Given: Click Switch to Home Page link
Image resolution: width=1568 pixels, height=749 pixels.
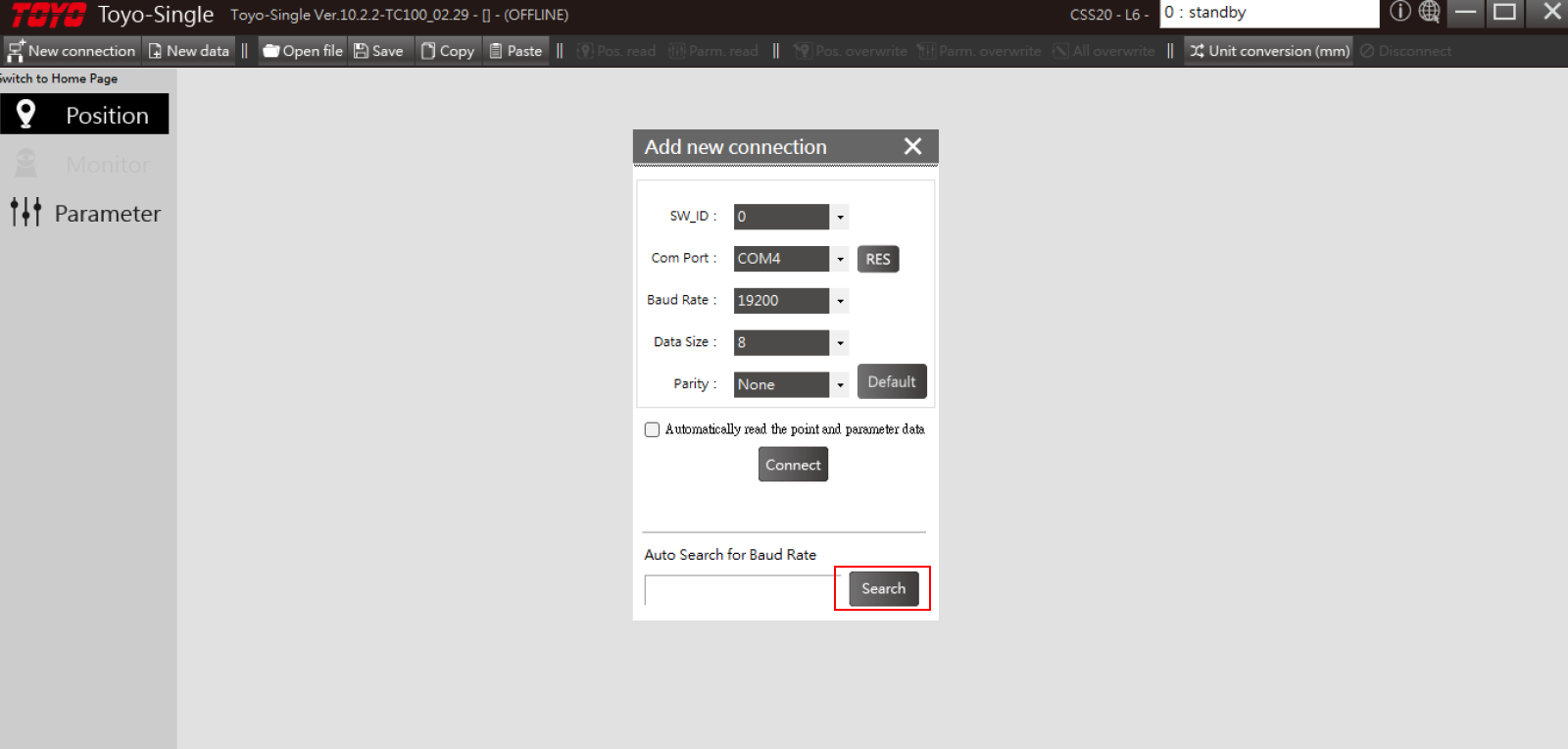Looking at the screenshot, I should pyautogui.click(x=59, y=78).
